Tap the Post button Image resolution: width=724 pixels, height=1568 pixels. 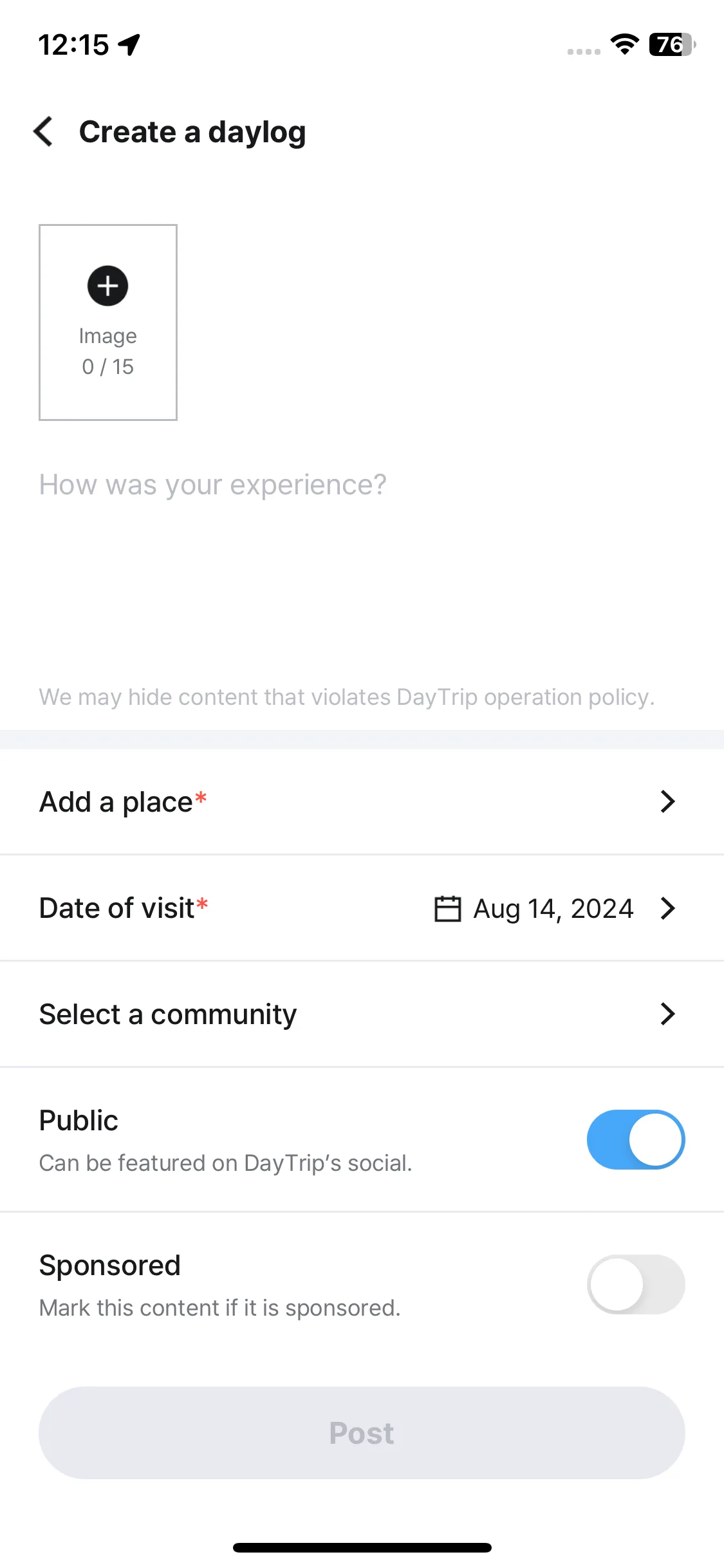tap(362, 1433)
